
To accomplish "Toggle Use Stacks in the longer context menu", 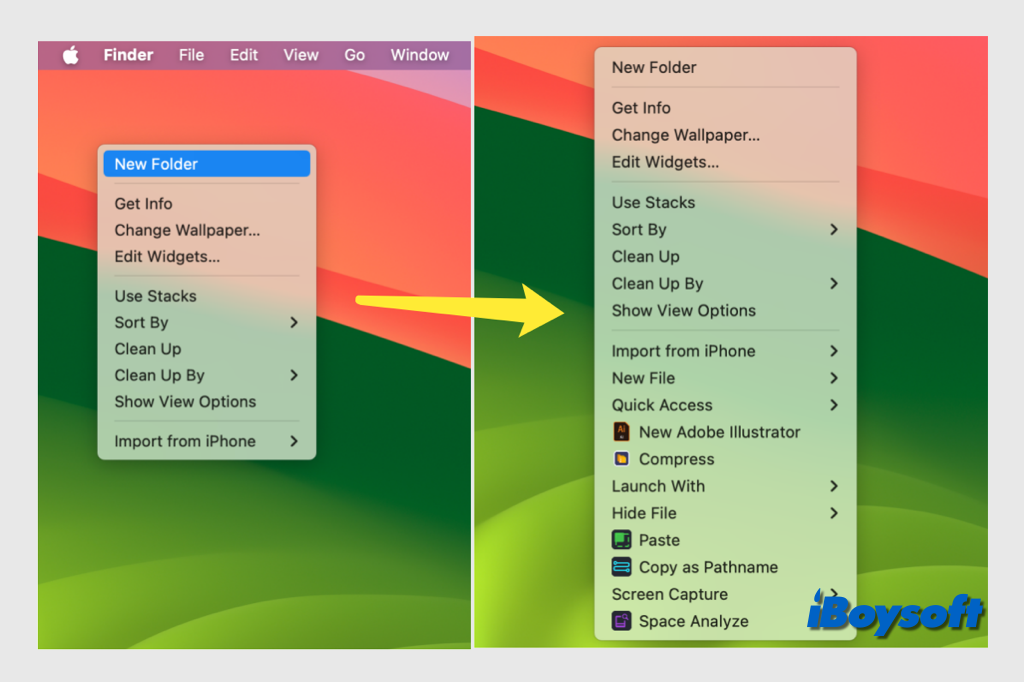I will pos(653,202).
